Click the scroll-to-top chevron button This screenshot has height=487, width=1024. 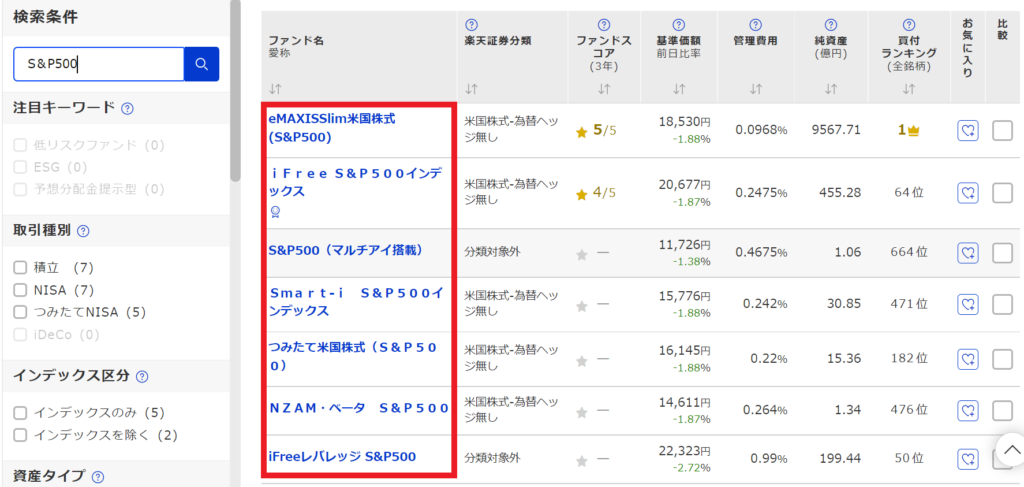tap(1012, 449)
